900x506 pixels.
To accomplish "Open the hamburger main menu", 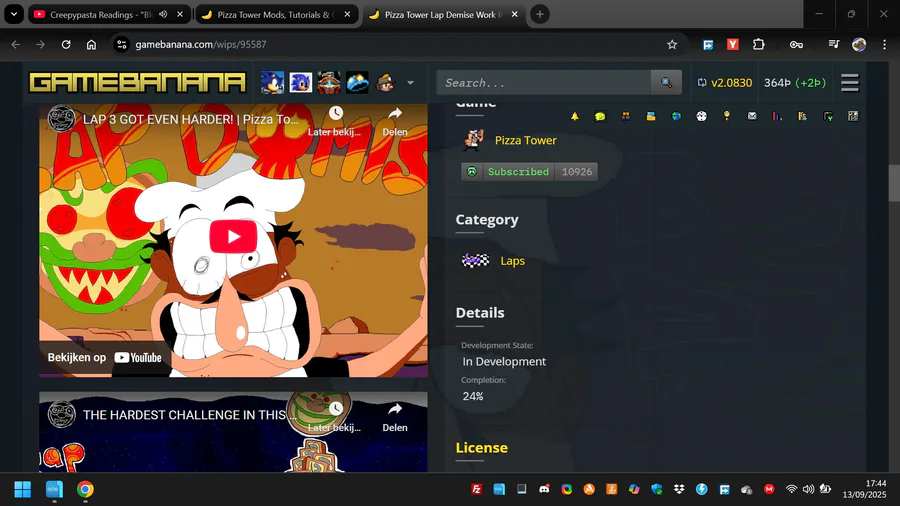I will [x=850, y=83].
